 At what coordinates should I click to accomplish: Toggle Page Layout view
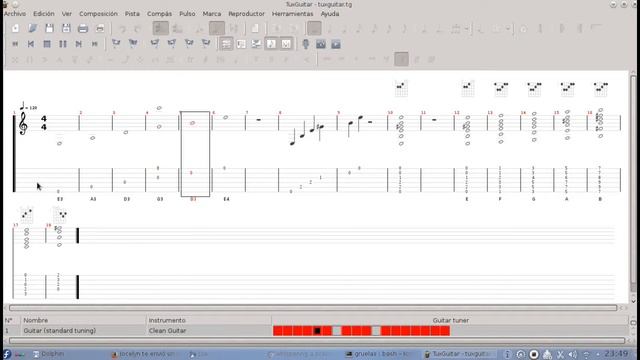tap(226, 44)
